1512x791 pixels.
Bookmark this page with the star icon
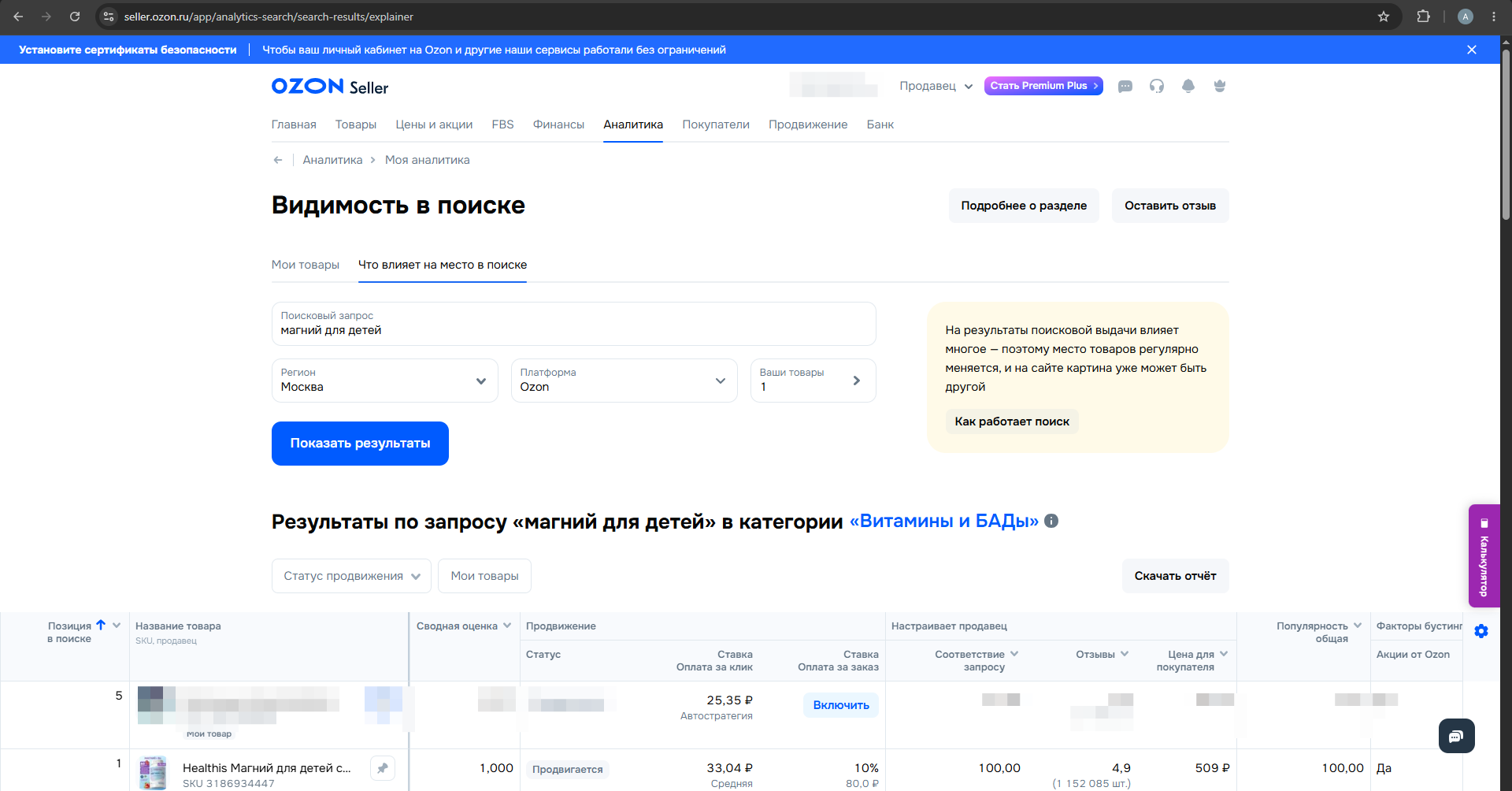1384,17
